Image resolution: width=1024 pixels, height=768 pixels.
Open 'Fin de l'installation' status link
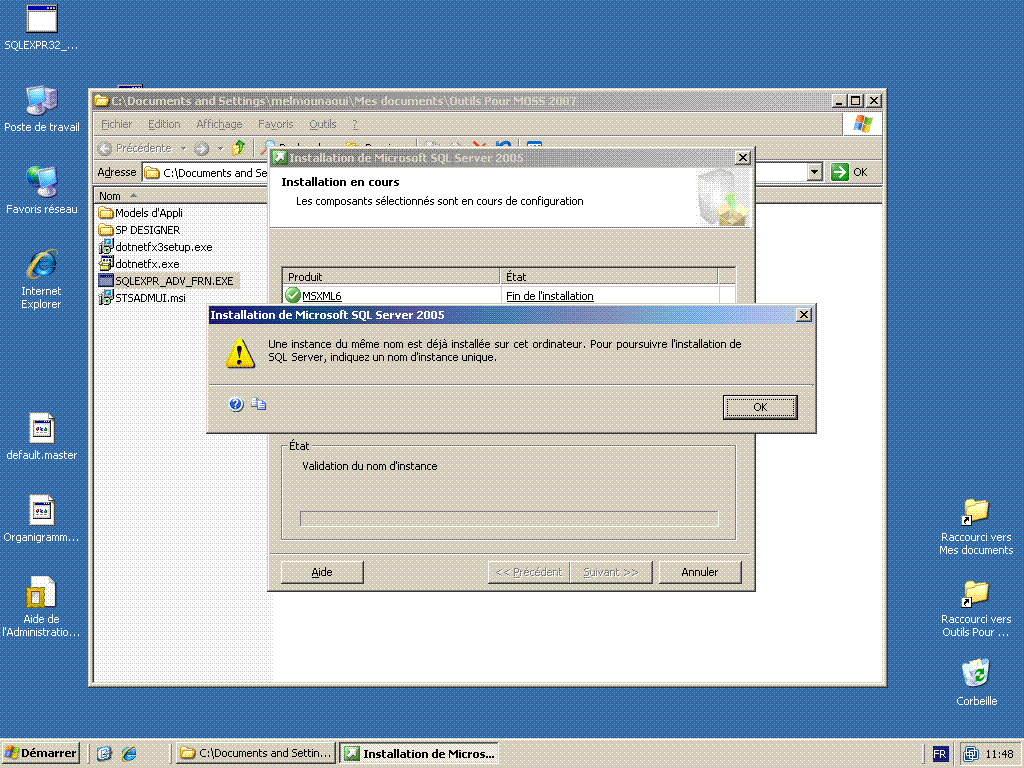549,296
